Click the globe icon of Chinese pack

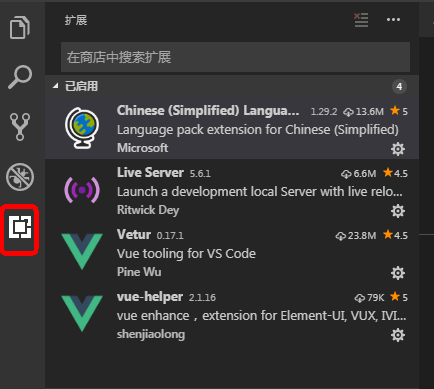(82, 128)
